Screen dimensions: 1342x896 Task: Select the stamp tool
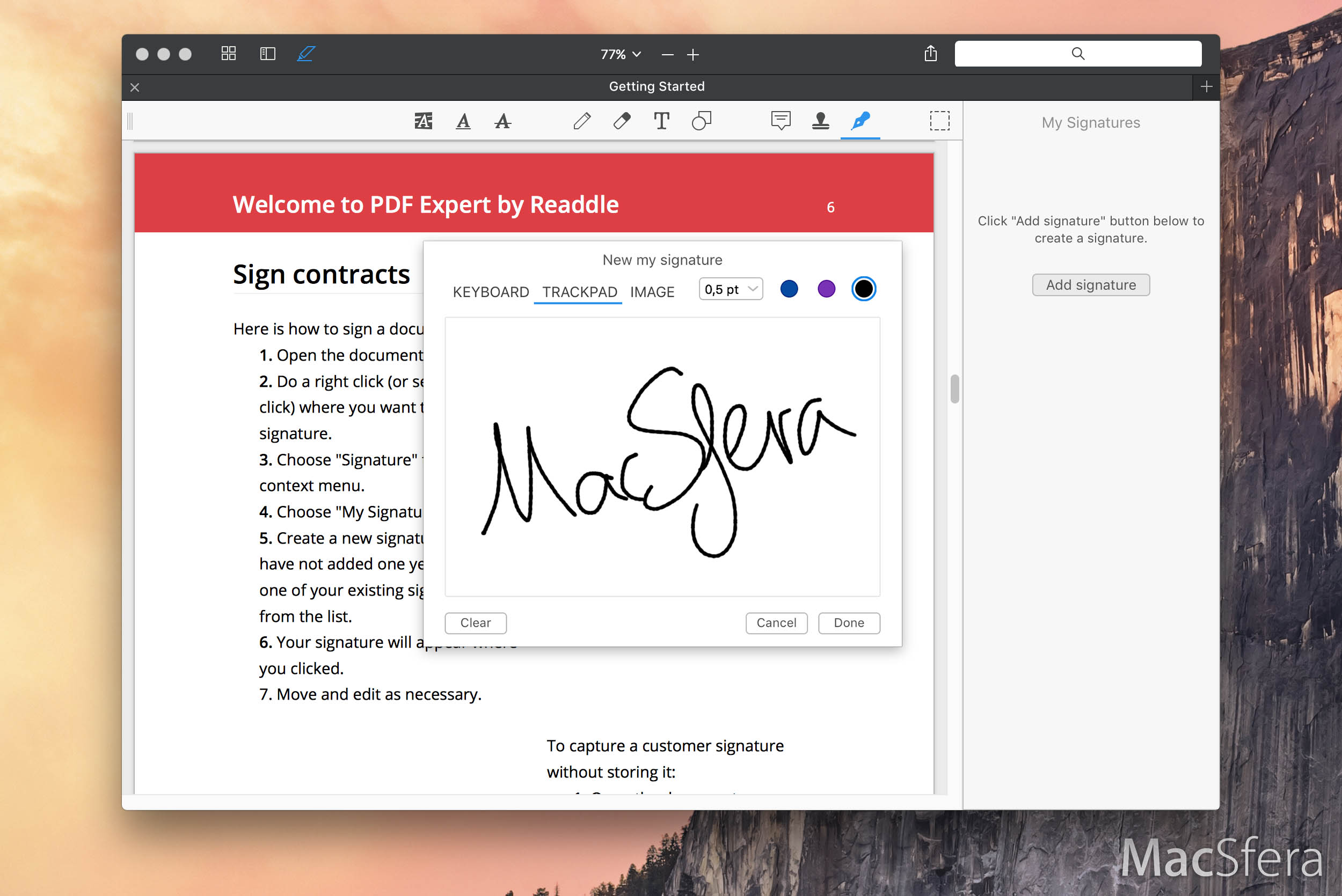pos(820,121)
